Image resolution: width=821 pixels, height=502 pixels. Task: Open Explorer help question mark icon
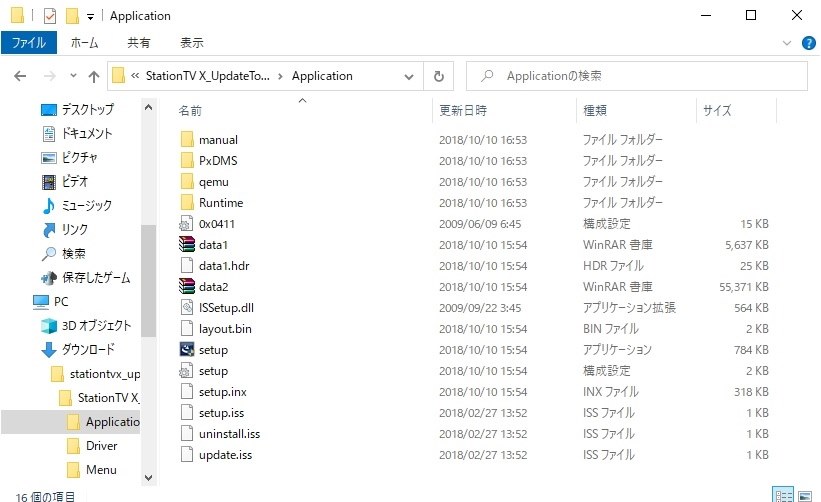coord(809,43)
